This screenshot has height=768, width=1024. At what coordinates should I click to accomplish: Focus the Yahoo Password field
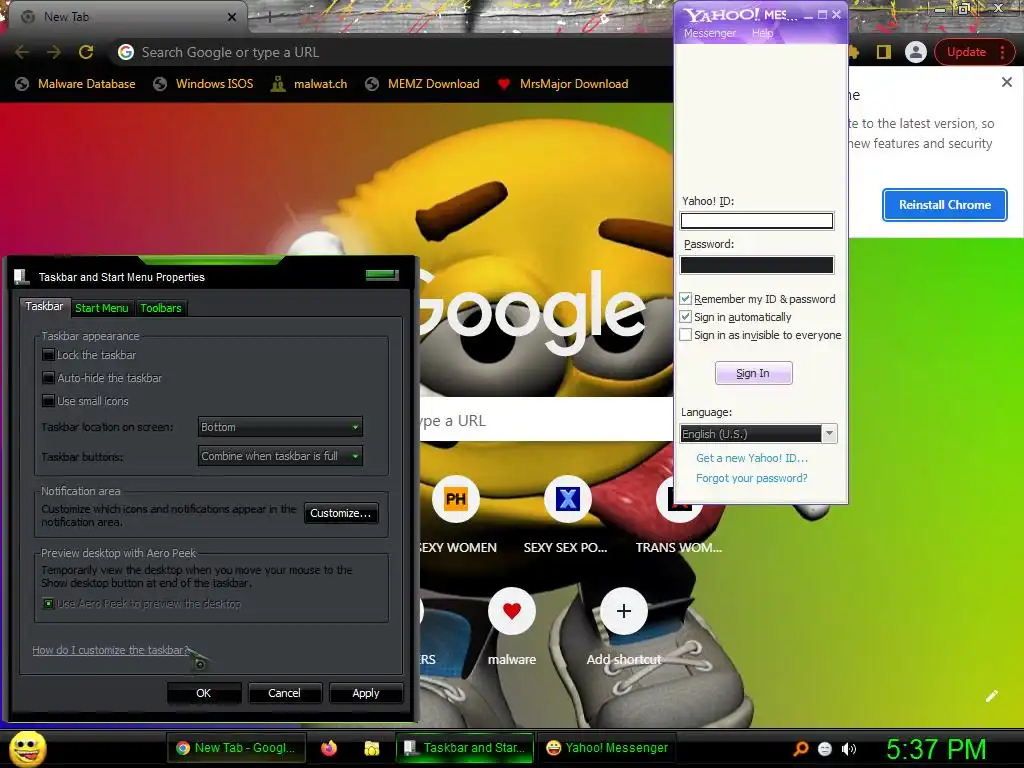click(757, 264)
